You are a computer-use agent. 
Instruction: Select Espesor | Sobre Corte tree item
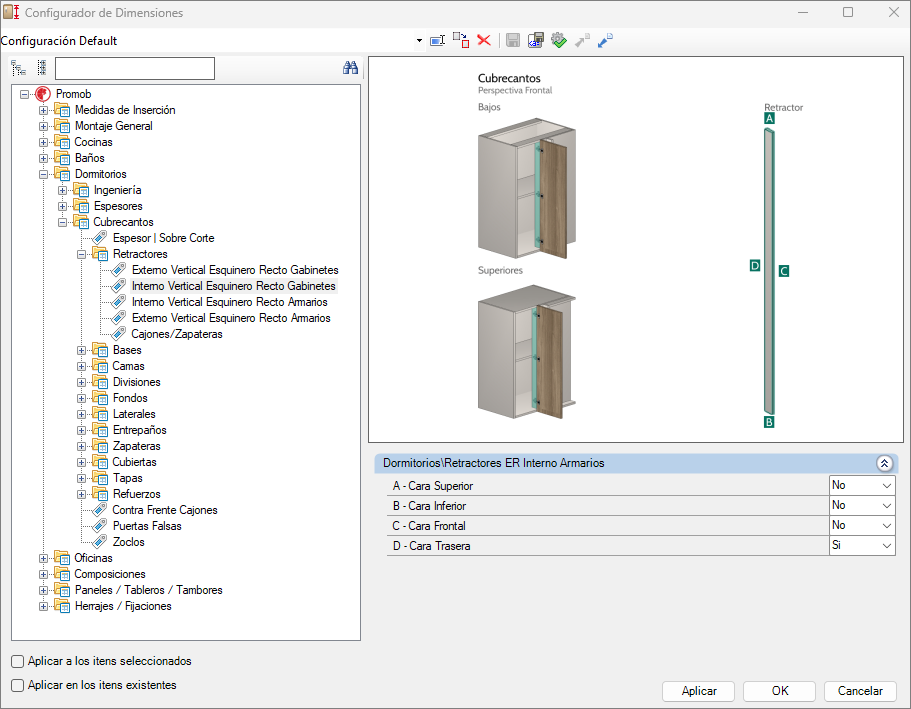click(163, 238)
